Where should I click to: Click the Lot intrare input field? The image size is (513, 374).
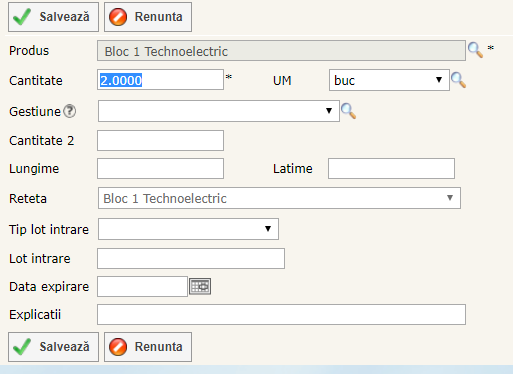coord(191,258)
